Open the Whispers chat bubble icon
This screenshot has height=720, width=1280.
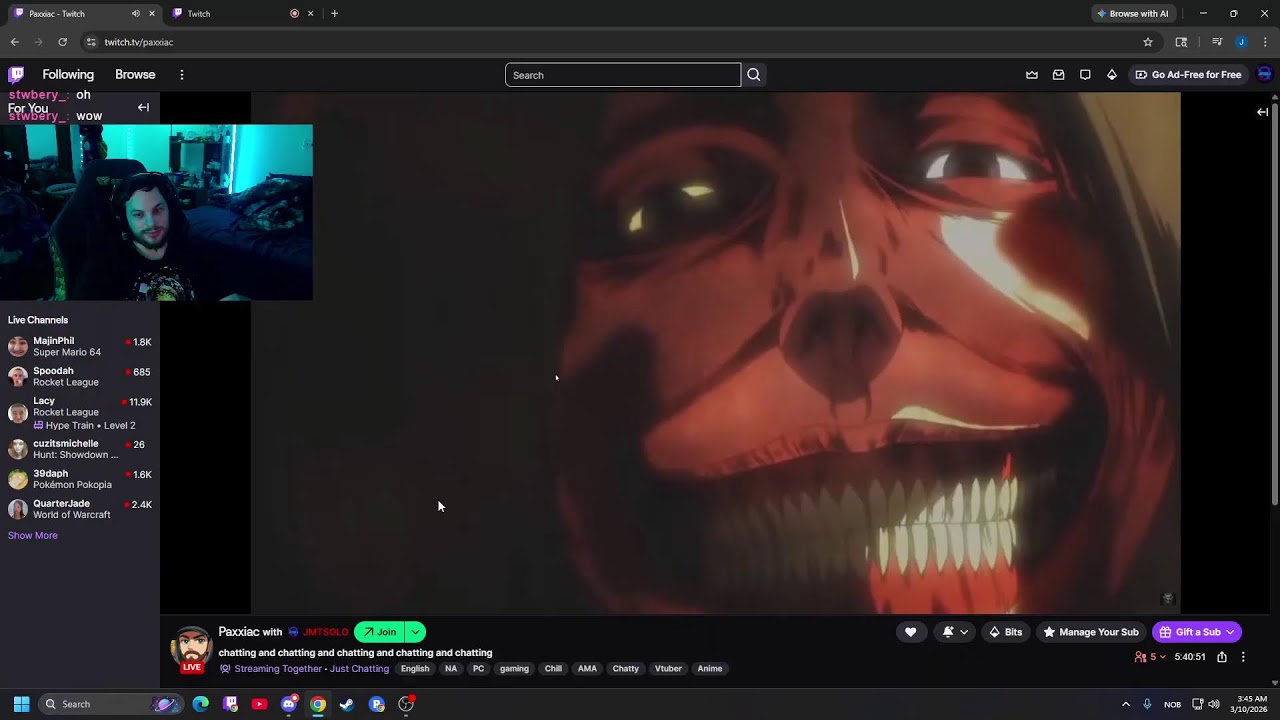pyautogui.click(x=1085, y=74)
